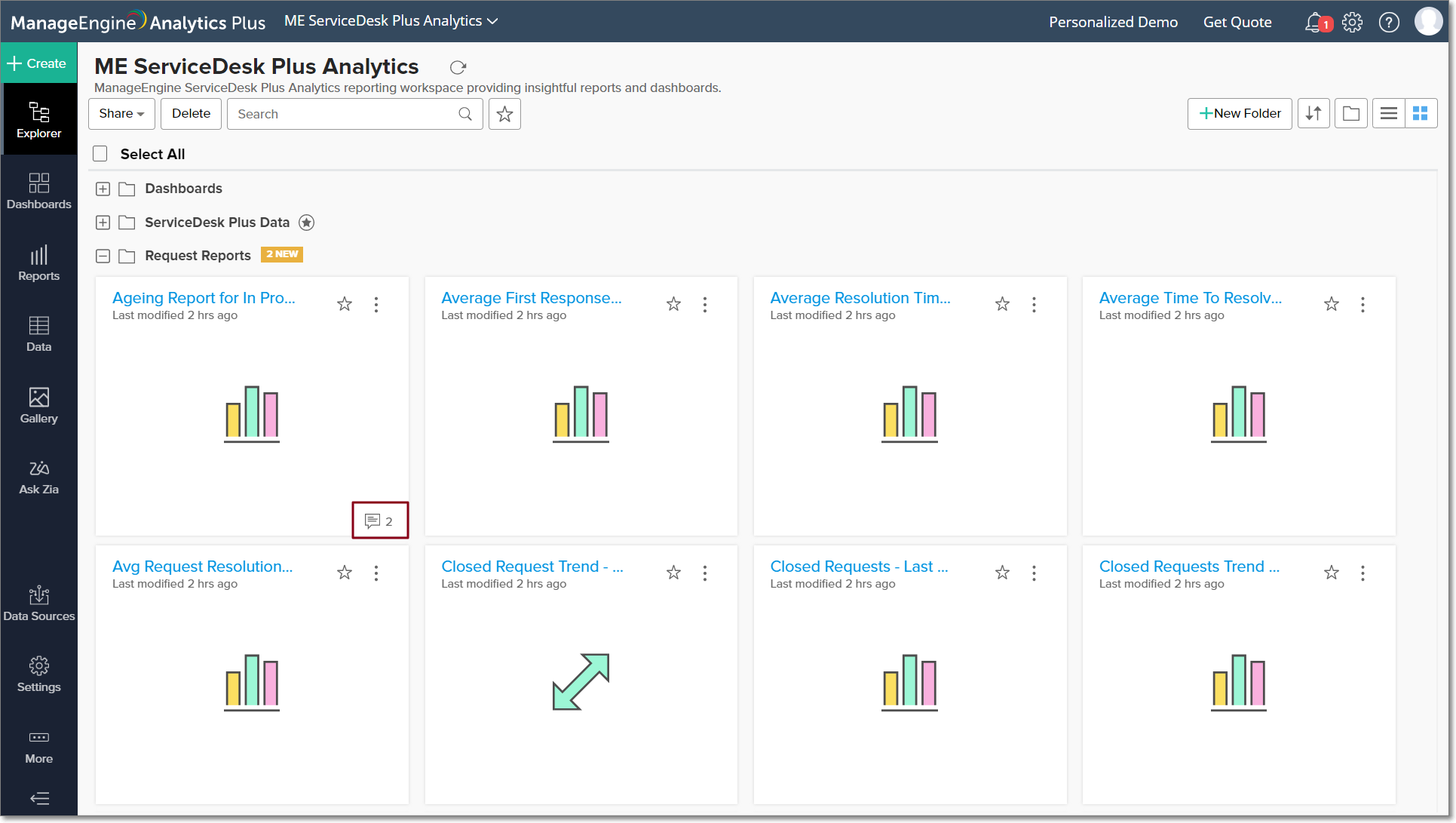Switch to list view icon
Viewport: 1456px width, 823px height.
click(x=1389, y=113)
